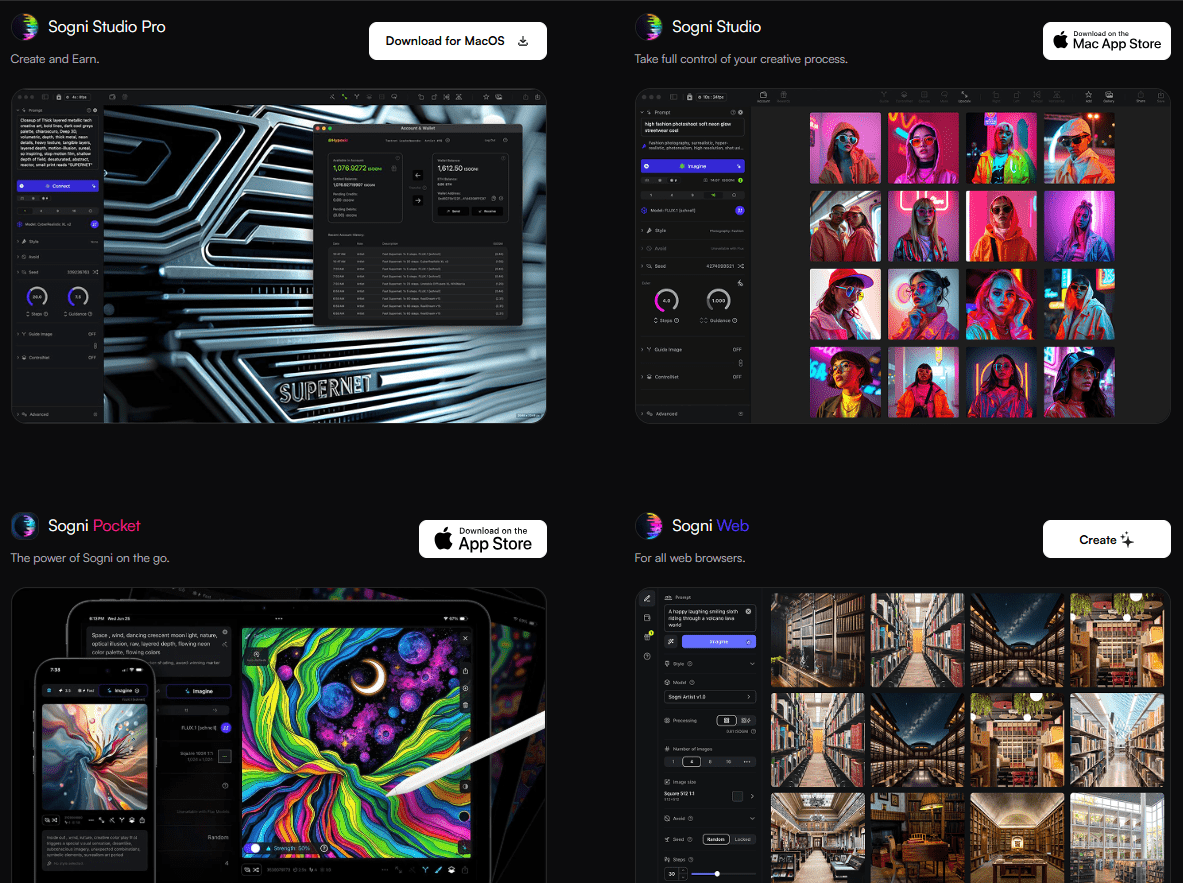This screenshot has width=1183, height=883.
Task: Open the Mac App Store download badge
Action: click(1106, 41)
